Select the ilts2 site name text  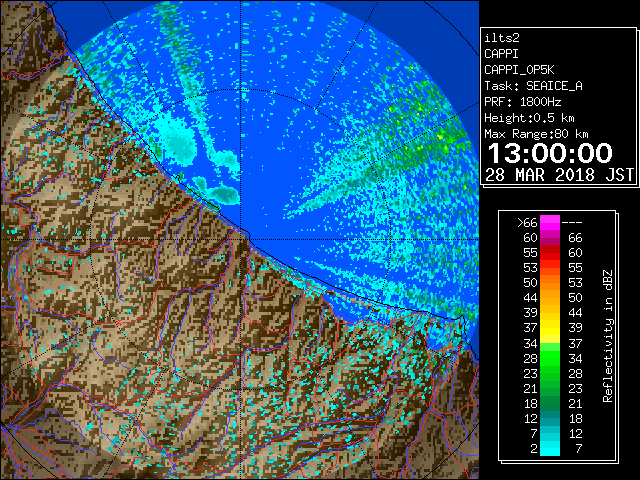(x=502, y=38)
